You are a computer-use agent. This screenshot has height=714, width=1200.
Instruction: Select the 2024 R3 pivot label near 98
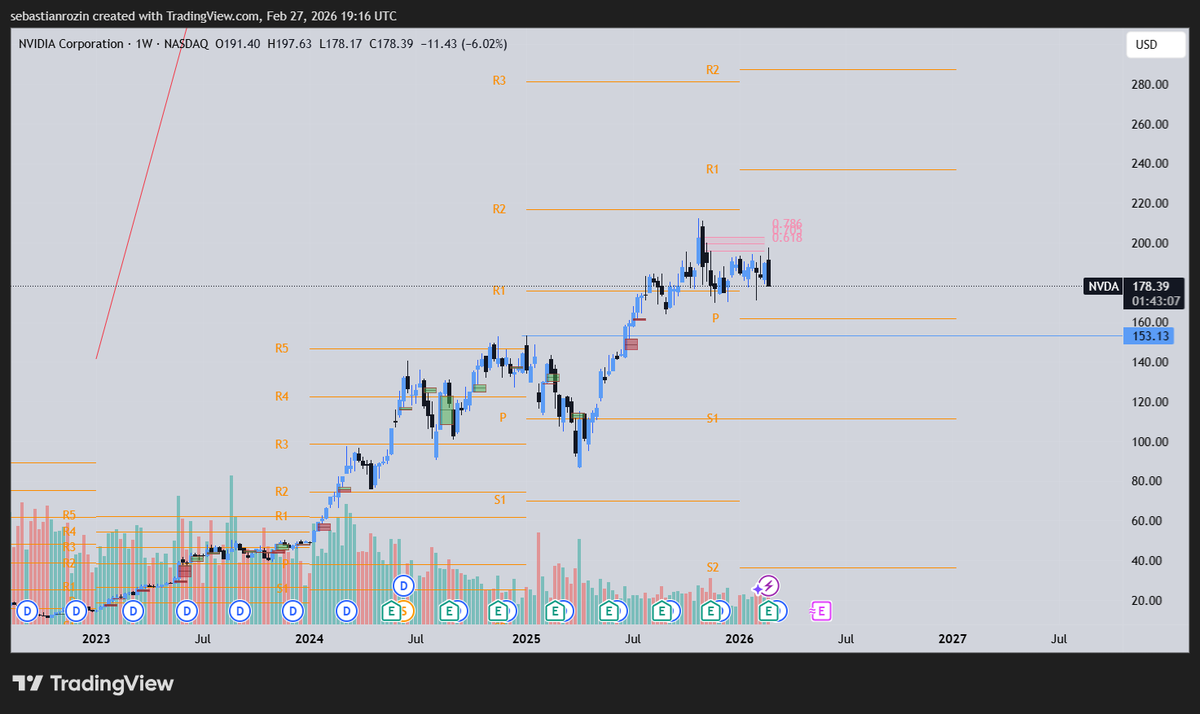282,443
